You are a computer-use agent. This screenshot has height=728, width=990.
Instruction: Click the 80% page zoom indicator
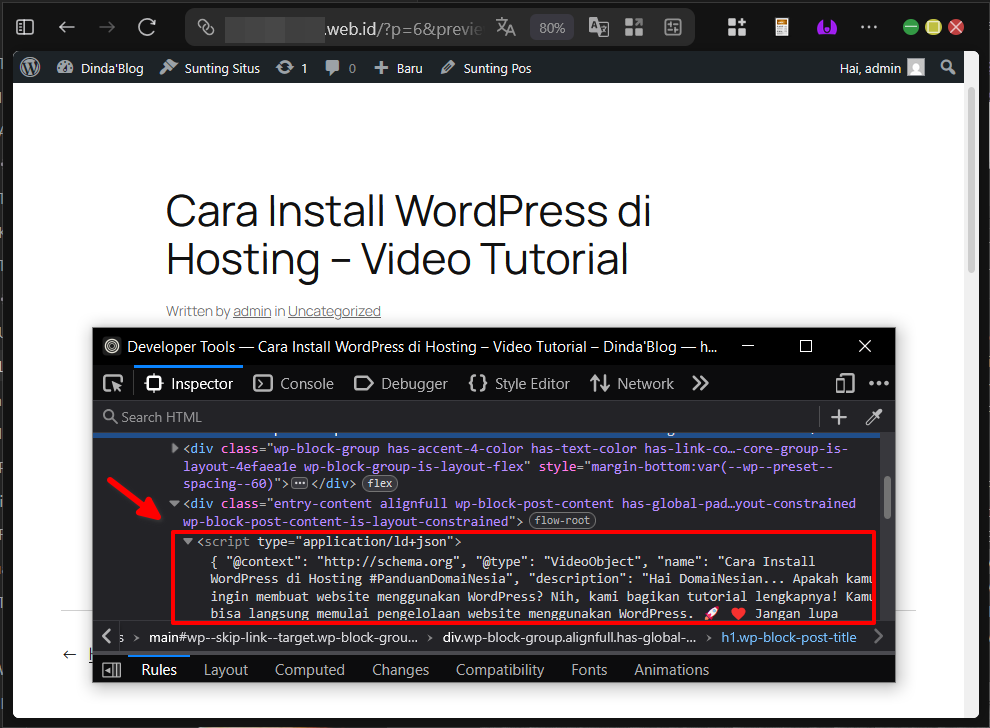click(x=552, y=27)
